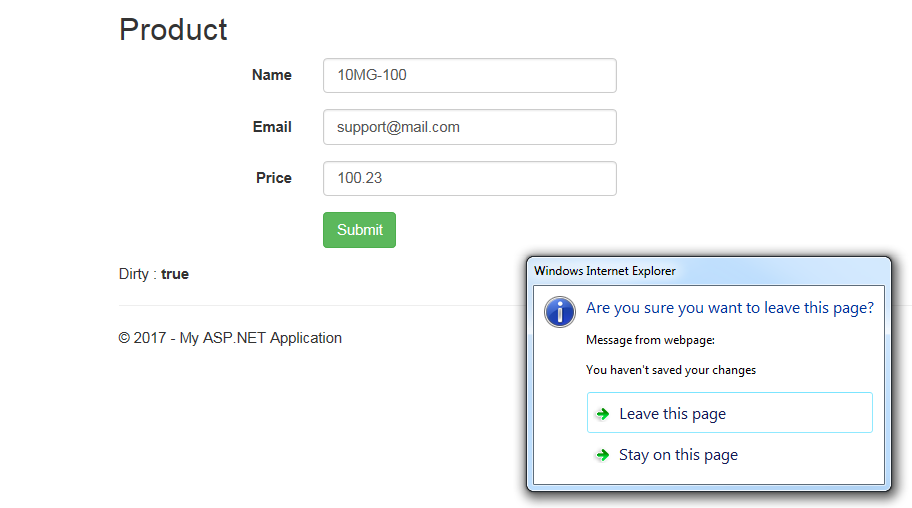
Task: Click the 'Are you sure you want to leave' heading
Action: point(729,308)
